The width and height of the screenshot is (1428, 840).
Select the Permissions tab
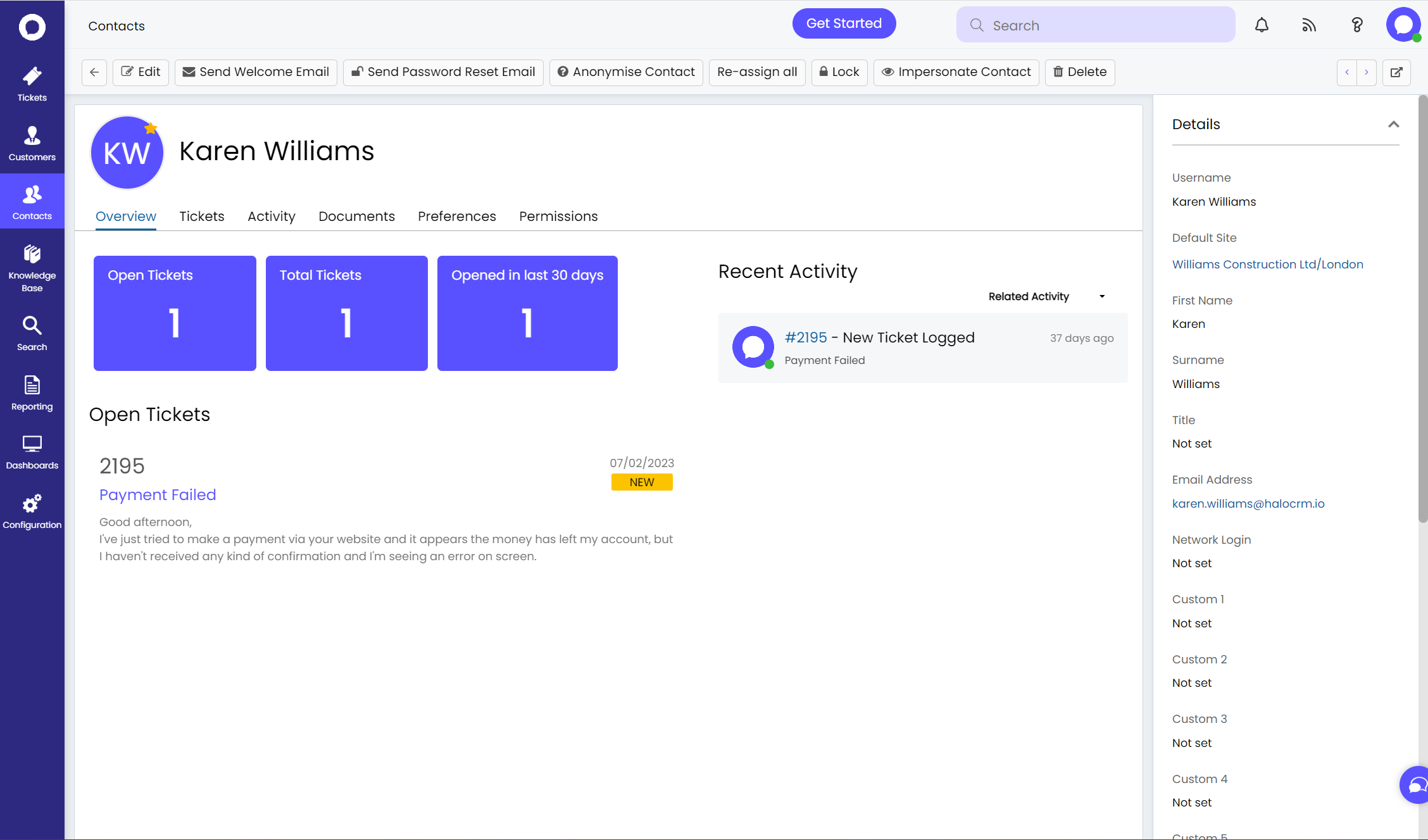[x=558, y=217]
